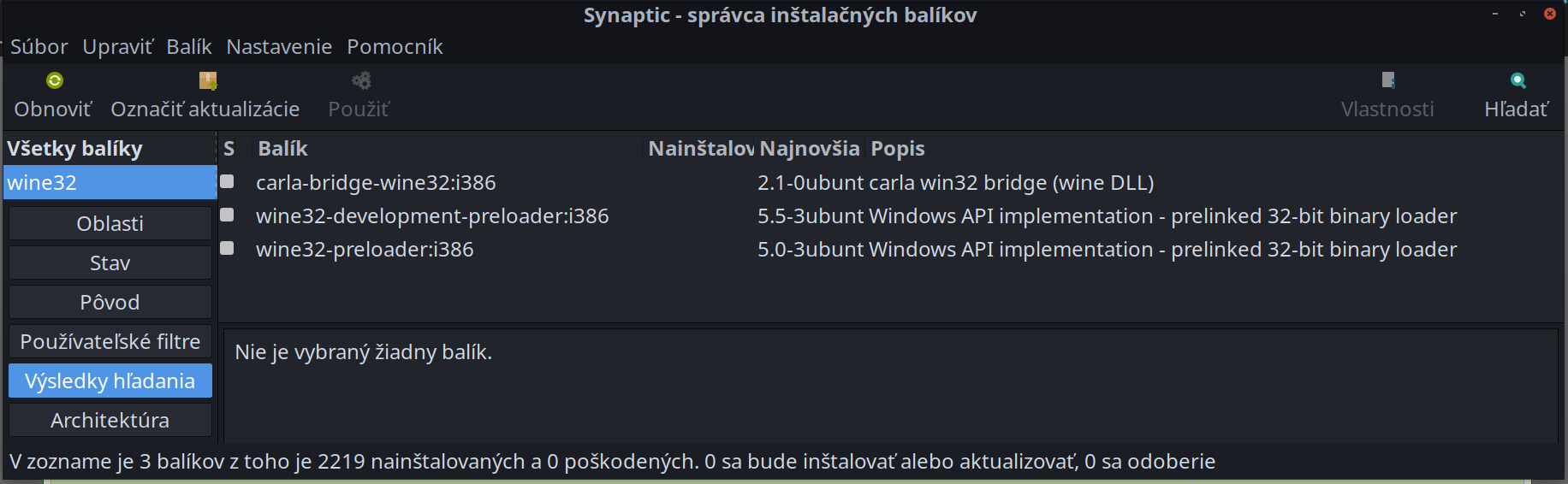The height and width of the screenshot is (484, 1568).
Task: Open the Balík menu
Action: [x=188, y=47]
